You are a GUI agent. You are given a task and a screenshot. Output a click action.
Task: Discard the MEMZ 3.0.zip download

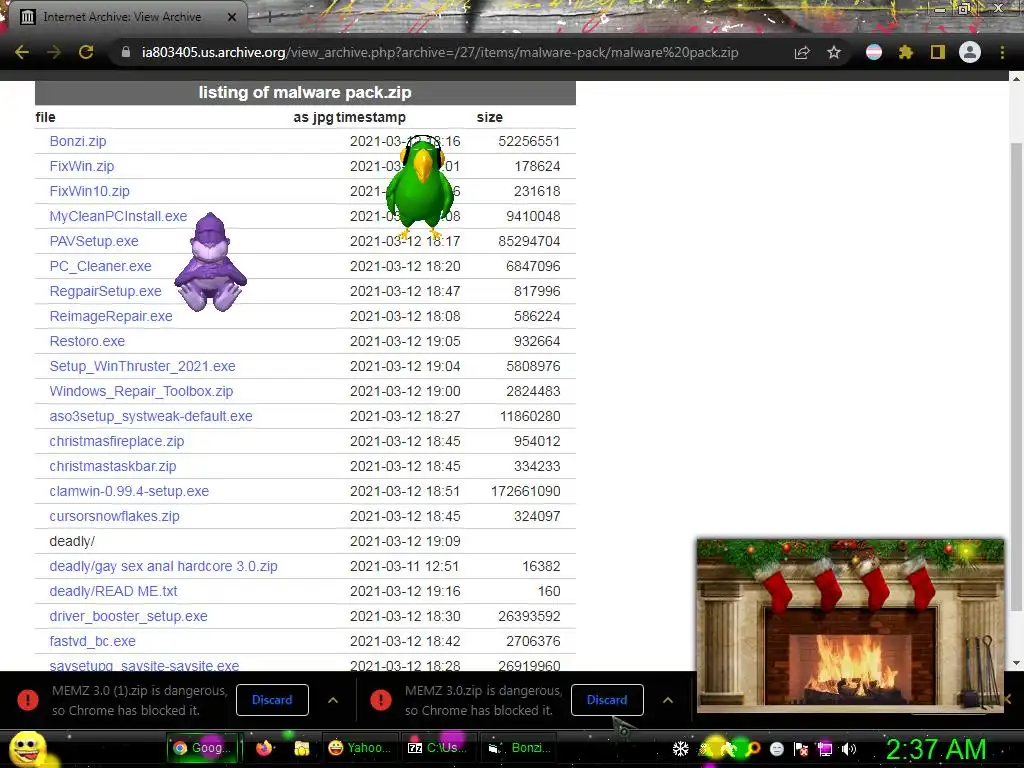click(607, 700)
